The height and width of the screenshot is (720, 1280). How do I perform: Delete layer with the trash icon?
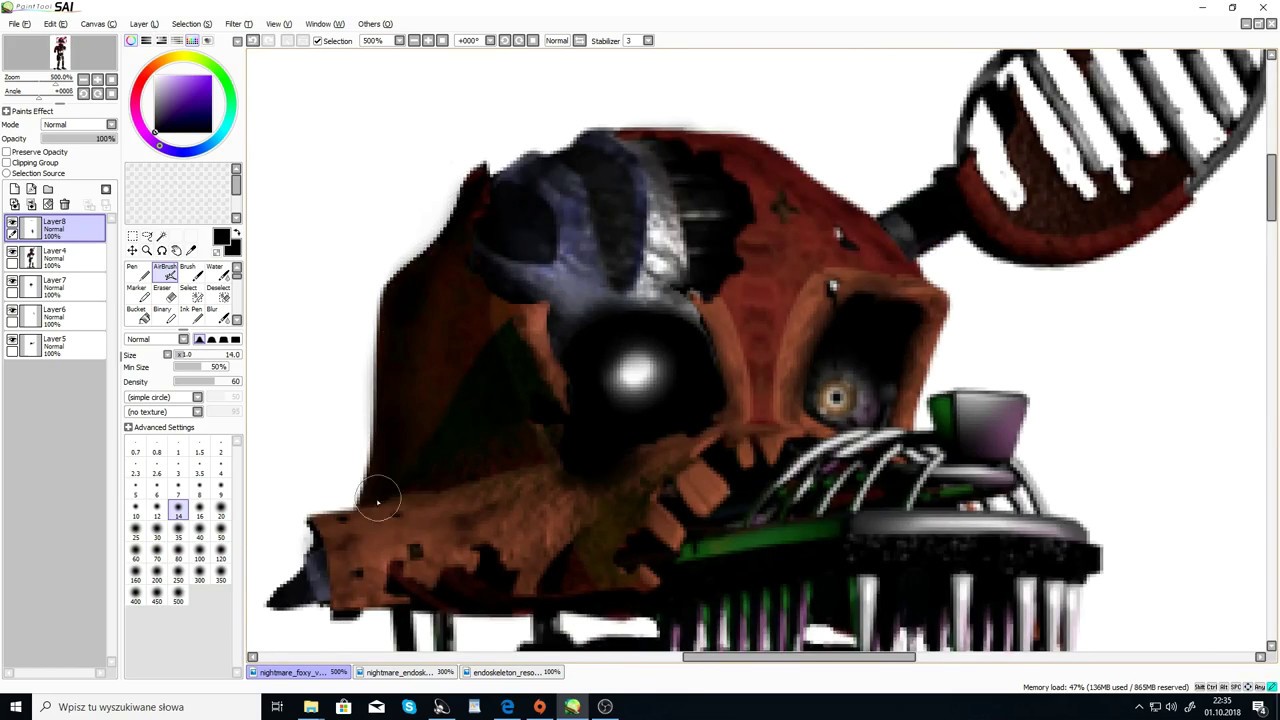tap(64, 205)
